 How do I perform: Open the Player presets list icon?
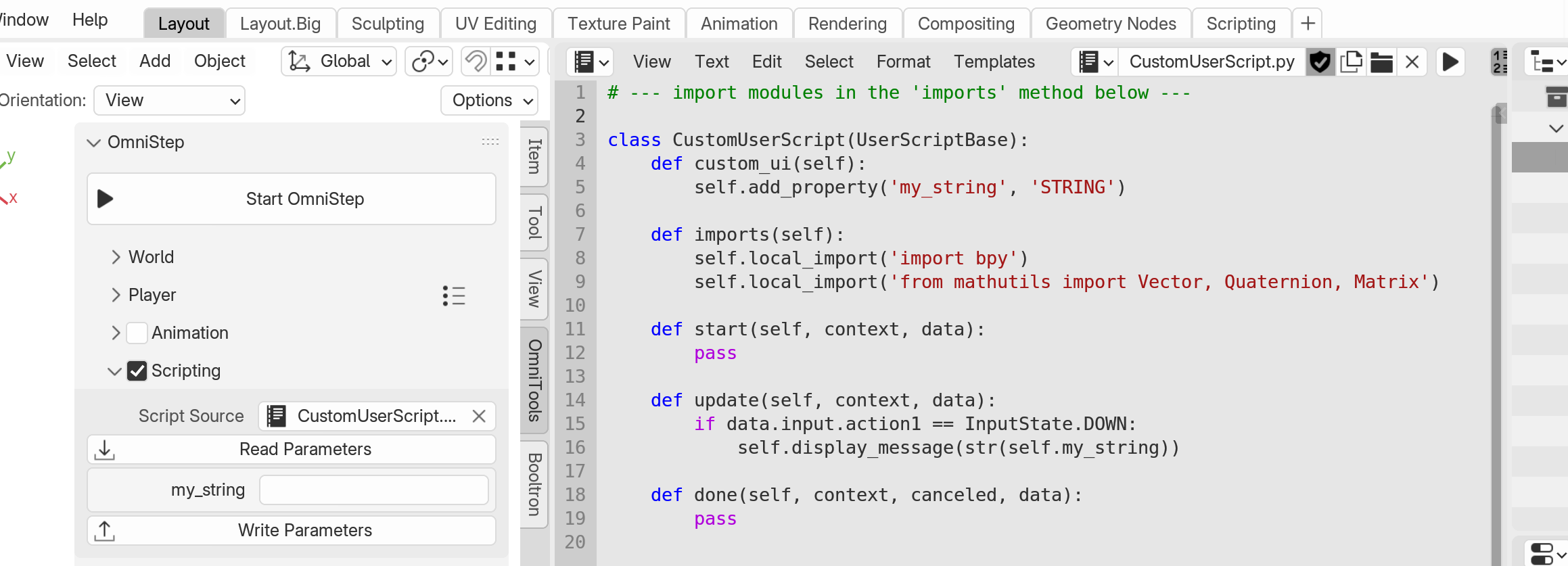[x=454, y=296]
